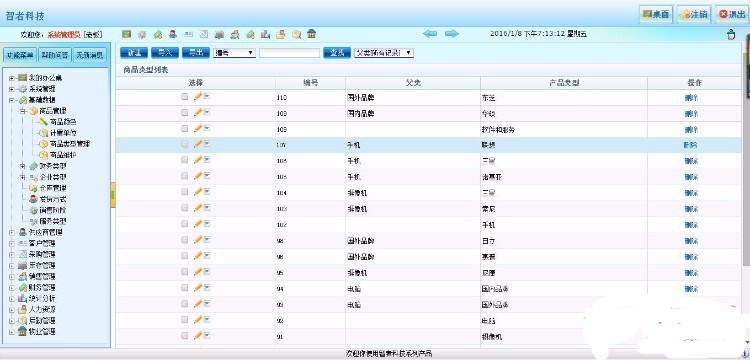Click the bank building icon in toolbar
Screen dimensions: 750x360
coord(311,33)
